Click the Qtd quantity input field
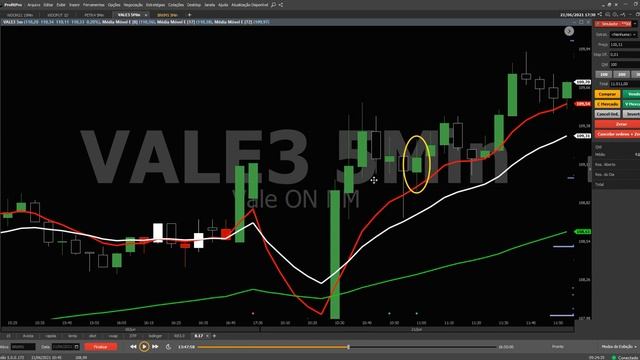The height and width of the screenshot is (360, 640). [x=624, y=64]
